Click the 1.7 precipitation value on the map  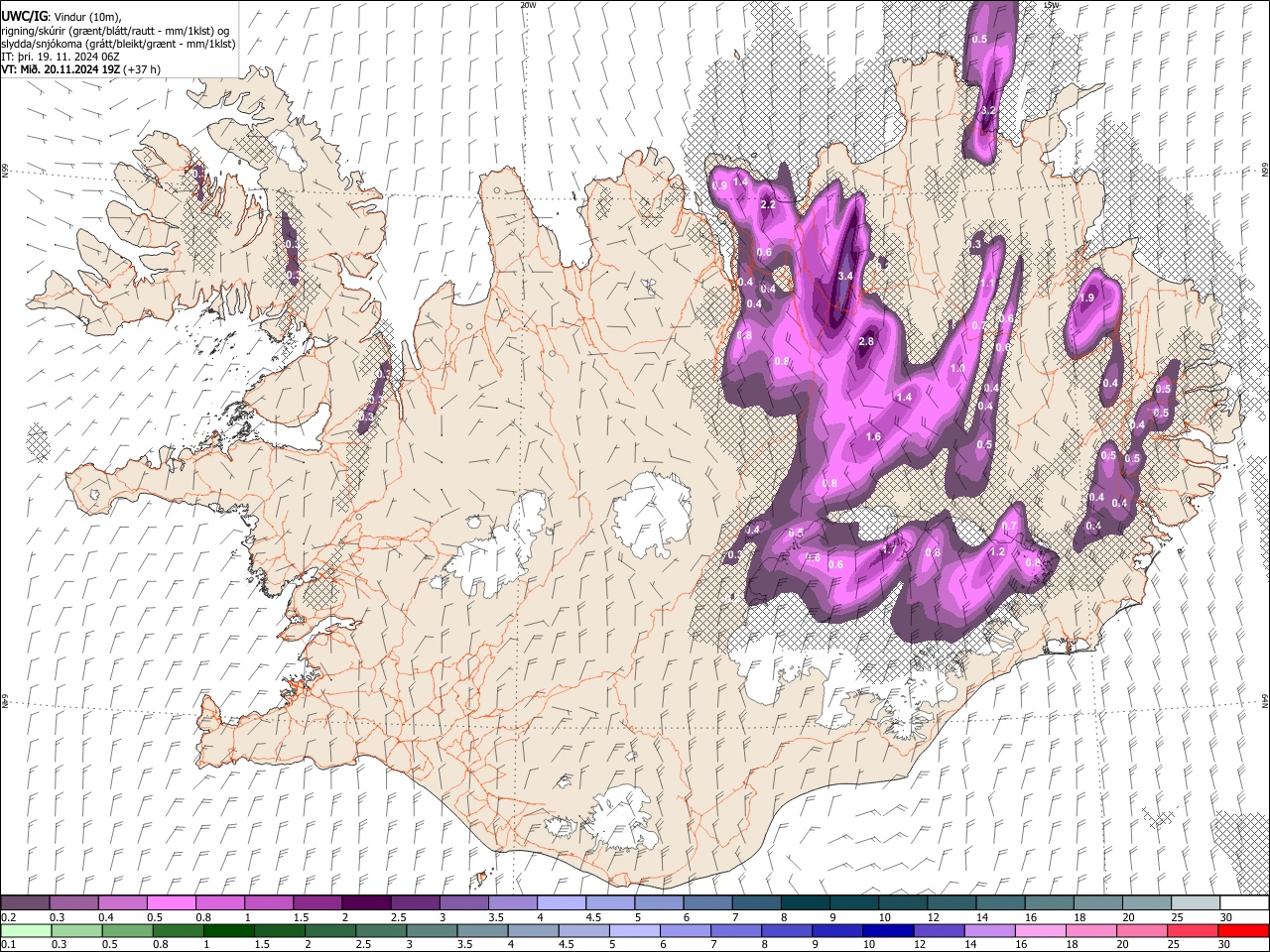(x=888, y=548)
